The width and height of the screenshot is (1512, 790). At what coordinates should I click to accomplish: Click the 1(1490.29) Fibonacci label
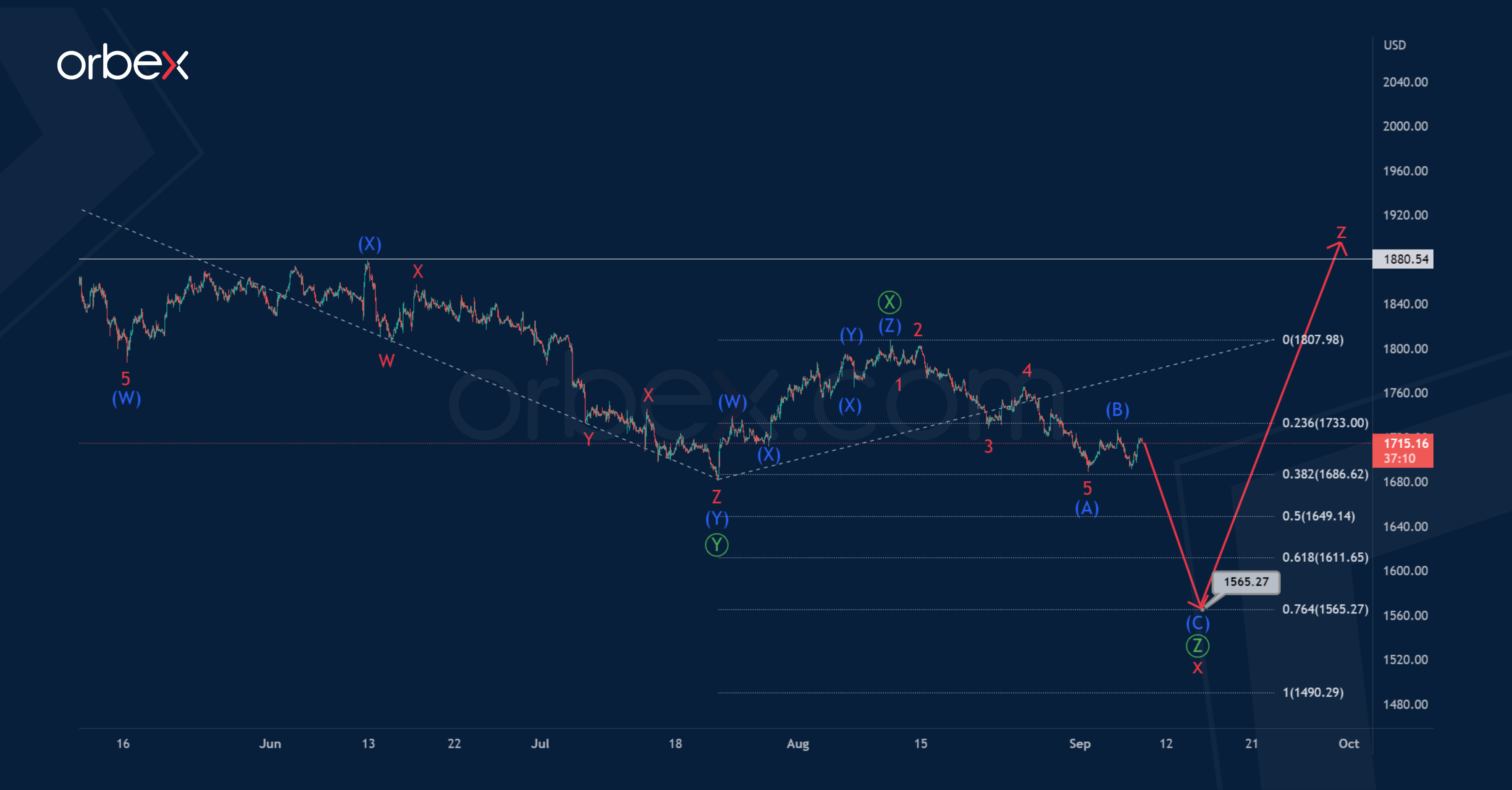pyautogui.click(x=1312, y=692)
